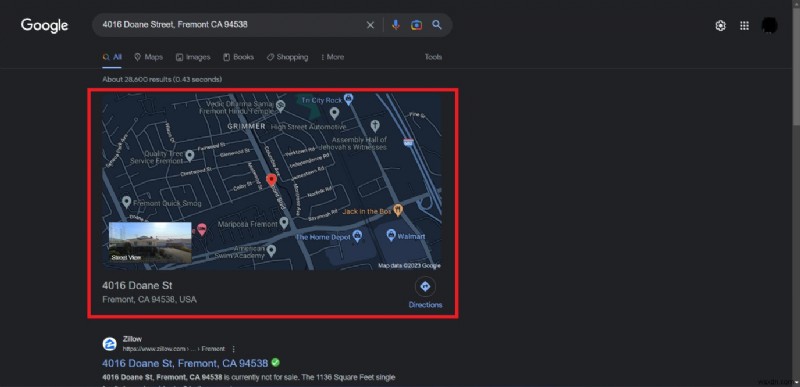This screenshot has width=800, height=387.
Task: Click the Vedic Dharma Samaj temple marker
Action: (280, 106)
